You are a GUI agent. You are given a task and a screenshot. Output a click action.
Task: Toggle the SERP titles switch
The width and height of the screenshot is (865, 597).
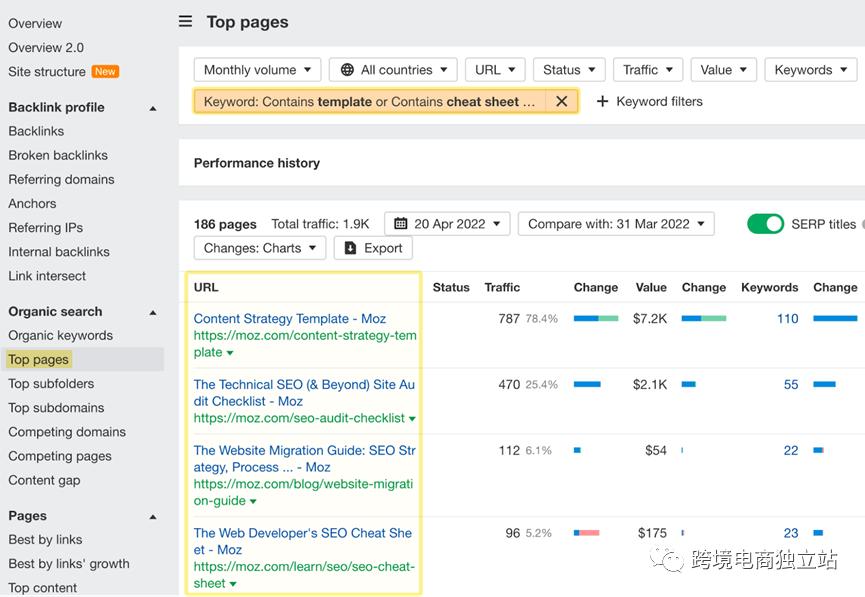(x=765, y=224)
